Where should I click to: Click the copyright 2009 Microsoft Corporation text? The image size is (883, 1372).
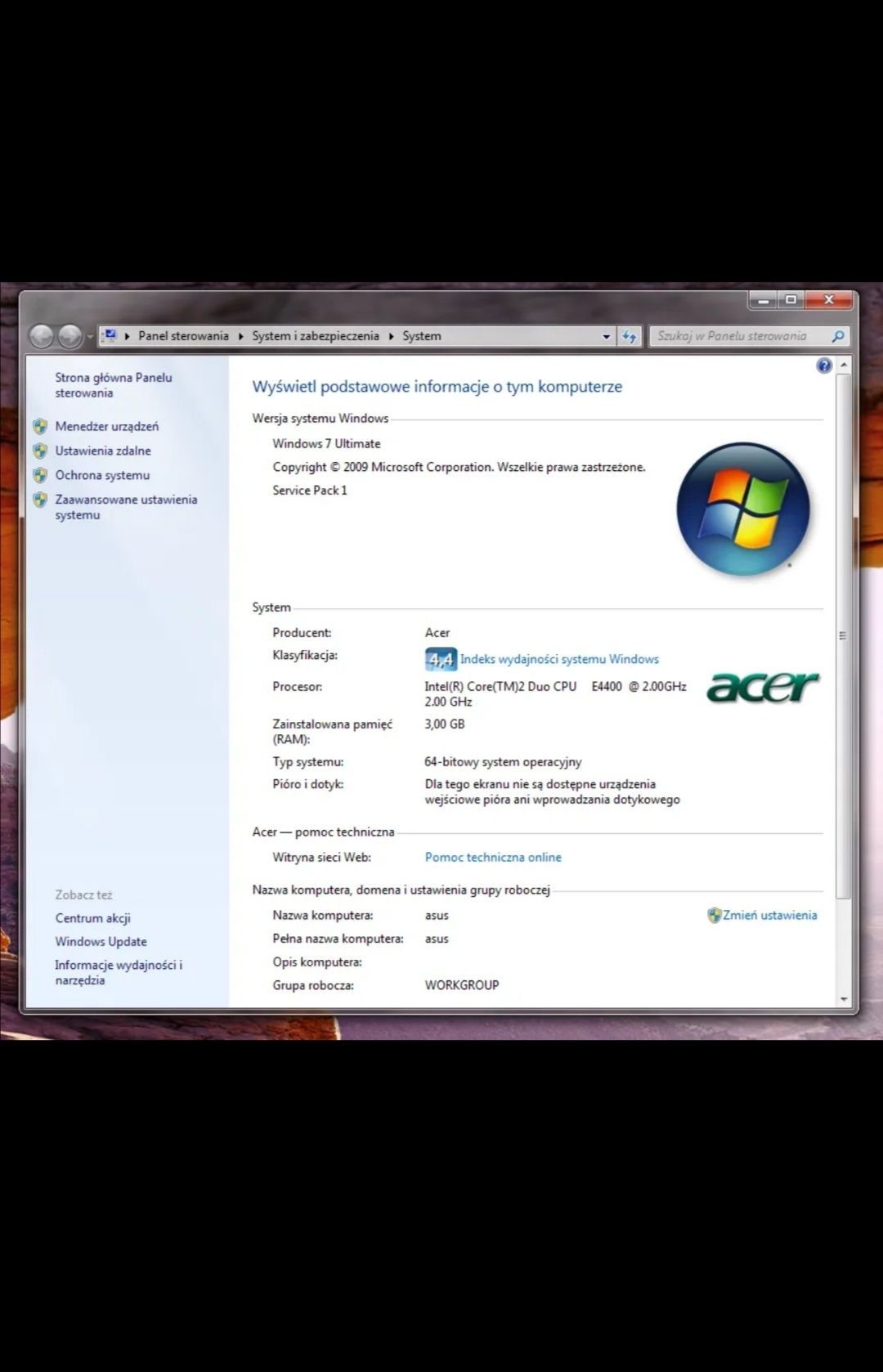[459, 468]
